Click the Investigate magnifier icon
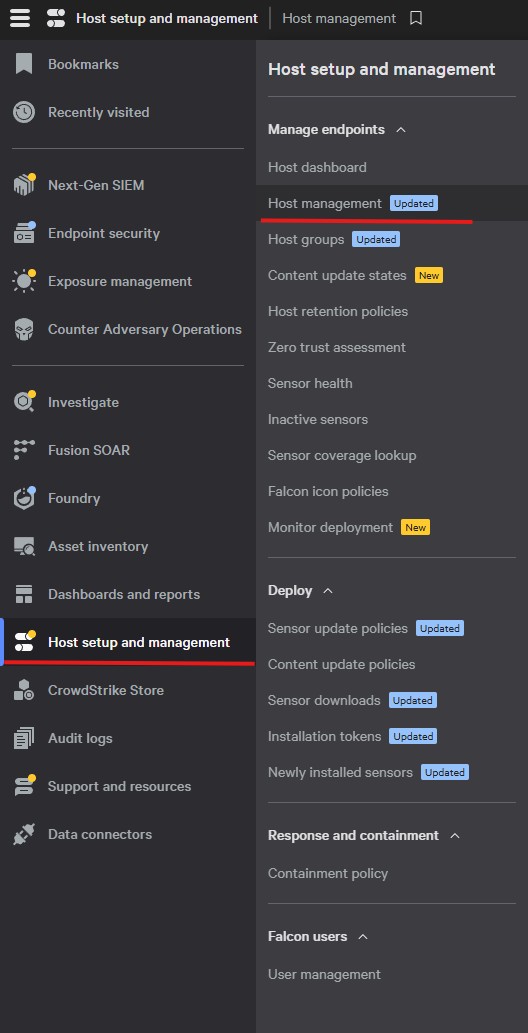 [x=24, y=402]
